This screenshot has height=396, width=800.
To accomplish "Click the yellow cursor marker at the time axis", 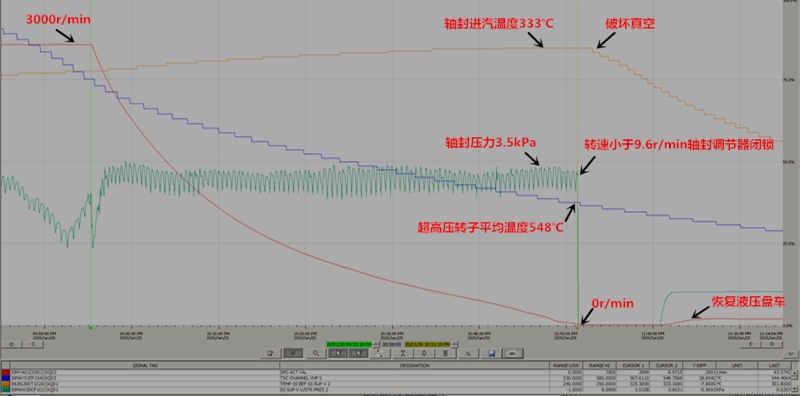I will click(x=578, y=327).
